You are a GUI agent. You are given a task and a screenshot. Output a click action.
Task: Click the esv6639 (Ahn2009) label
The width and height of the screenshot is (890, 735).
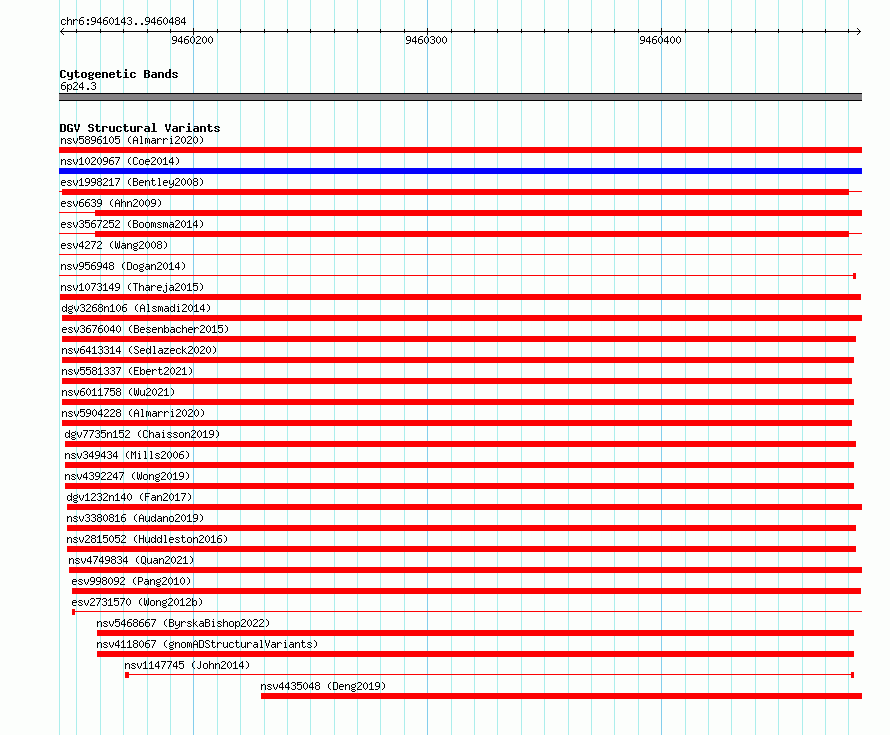click(x=111, y=203)
